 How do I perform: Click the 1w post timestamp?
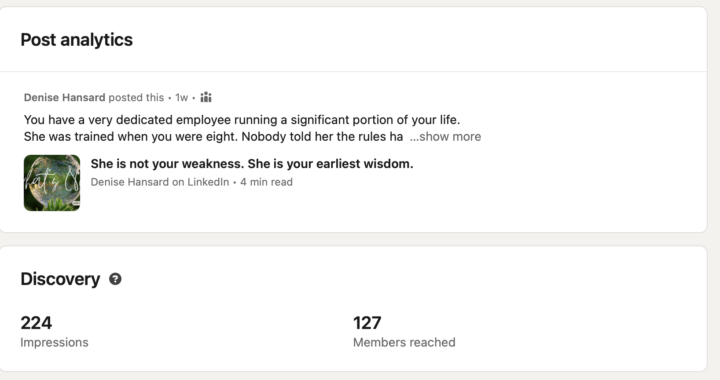point(182,97)
